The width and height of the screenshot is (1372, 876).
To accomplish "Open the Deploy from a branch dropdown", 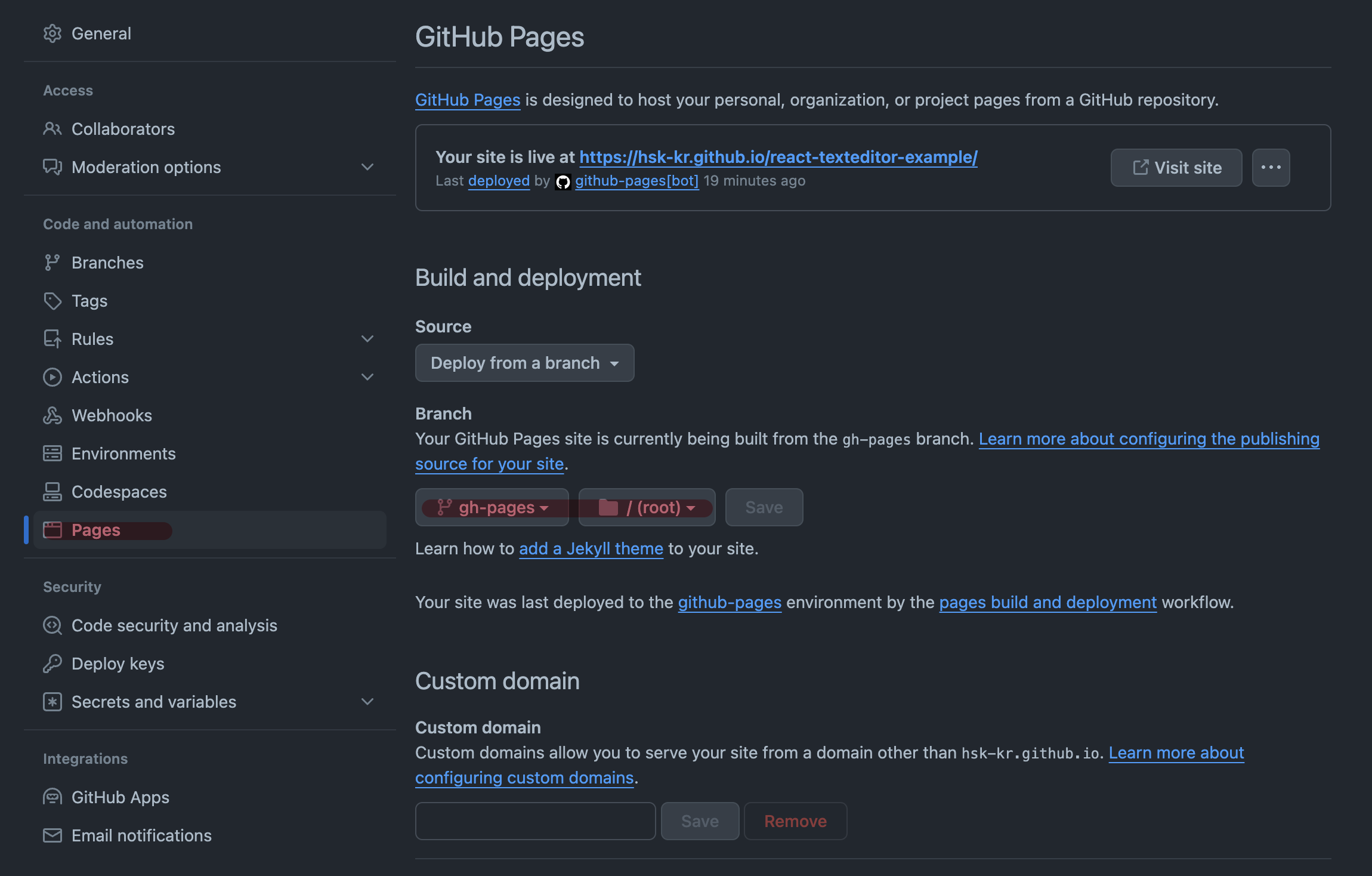I will (x=524, y=363).
